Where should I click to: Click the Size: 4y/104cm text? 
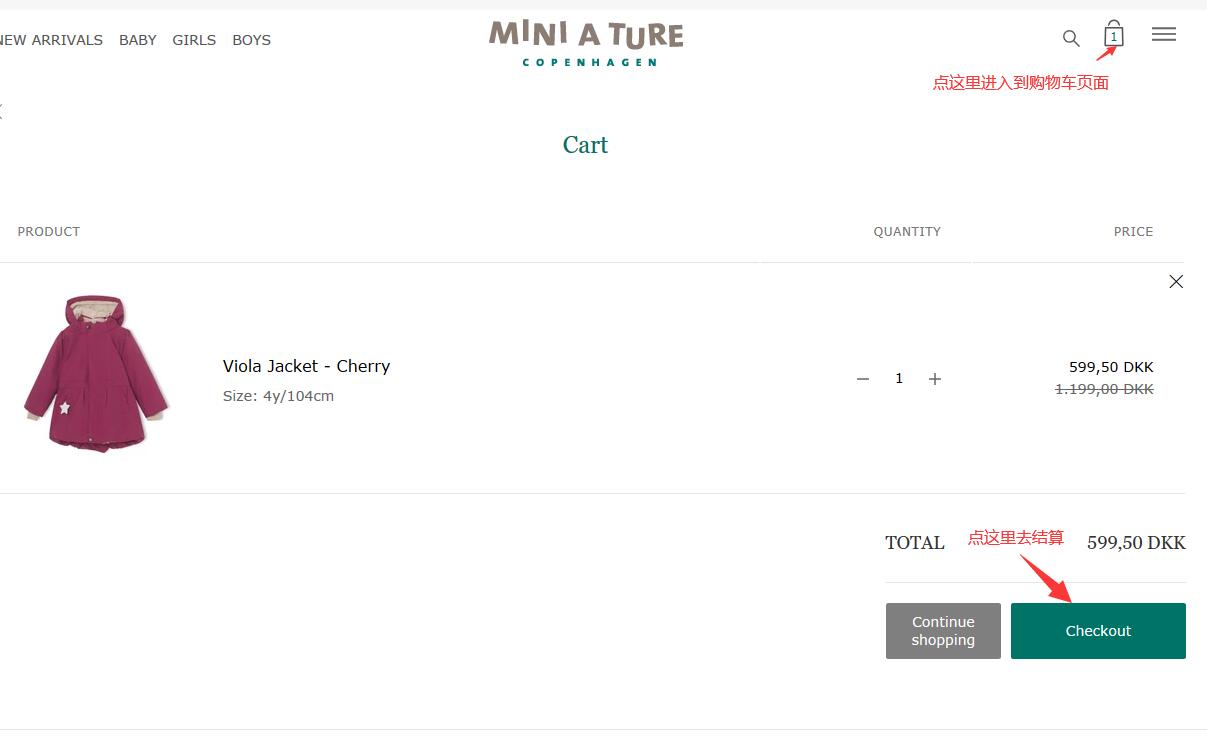(x=278, y=396)
